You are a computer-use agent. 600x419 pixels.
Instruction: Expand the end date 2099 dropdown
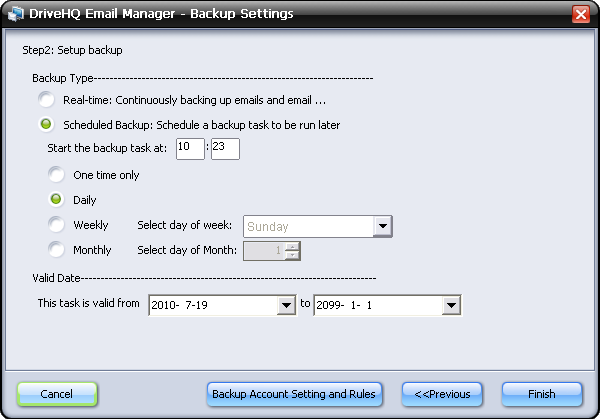tap(451, 306)
